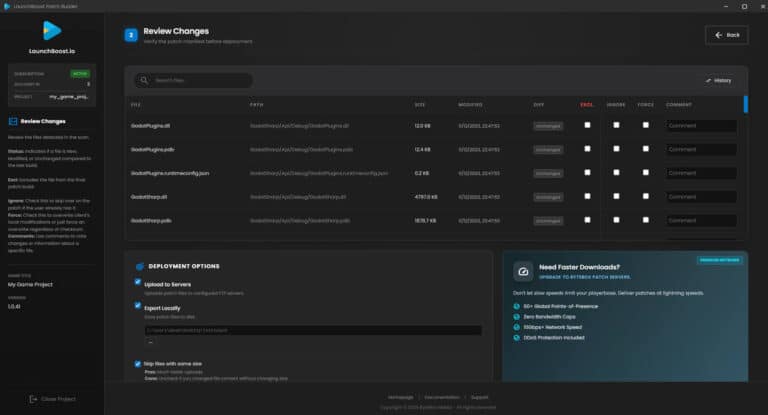Click the Back button
The width and height of the screenshot is (768, 415).
[x=727, y=35]
